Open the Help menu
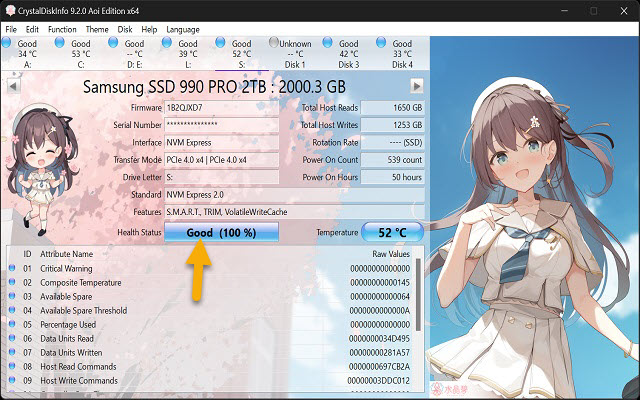The image size is (640, 400). tap(149, 29)
